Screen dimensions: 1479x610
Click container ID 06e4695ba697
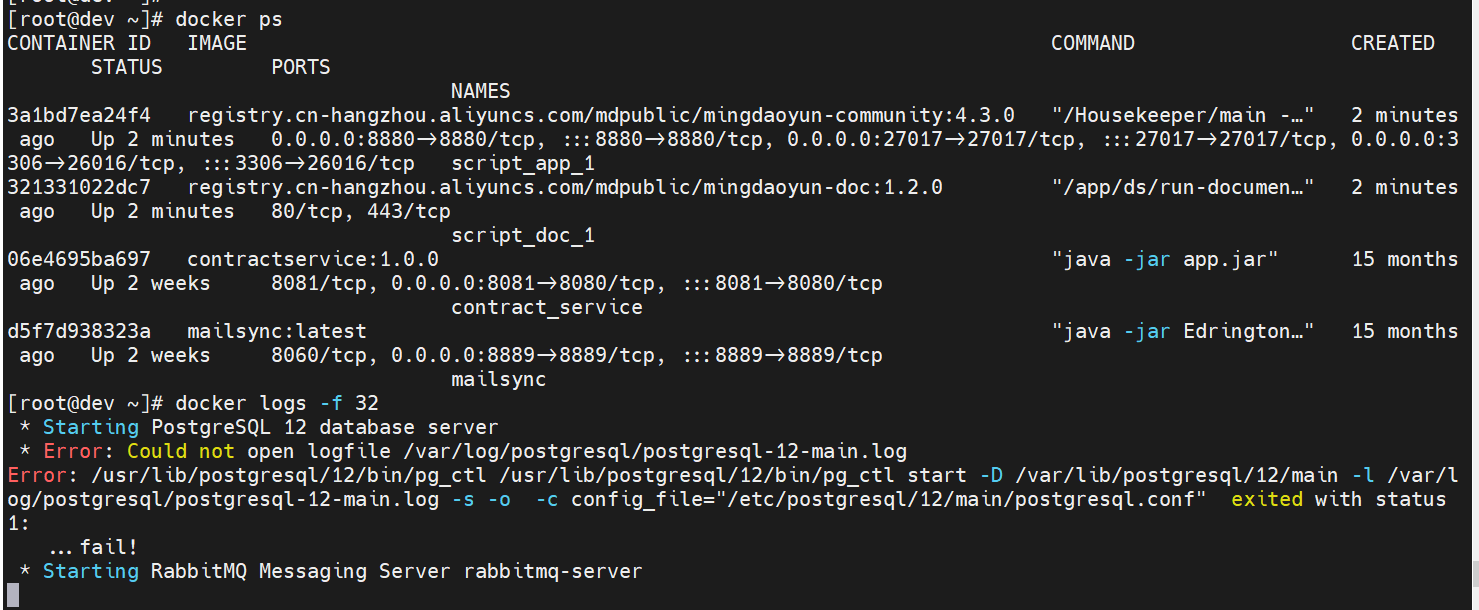(79, 259)
